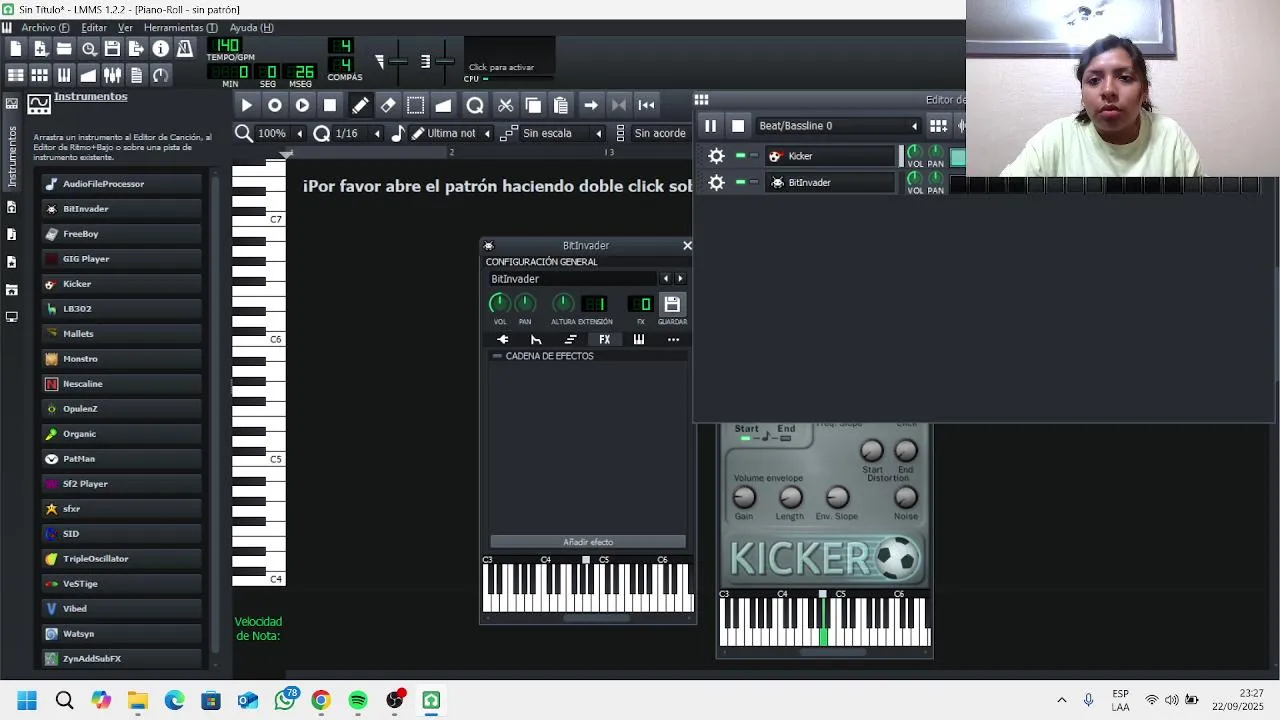Image resolution: width=1280 pixels, height=720 pixels.
Task: Open the Archivo menu
Action: (x=44, y=27)
